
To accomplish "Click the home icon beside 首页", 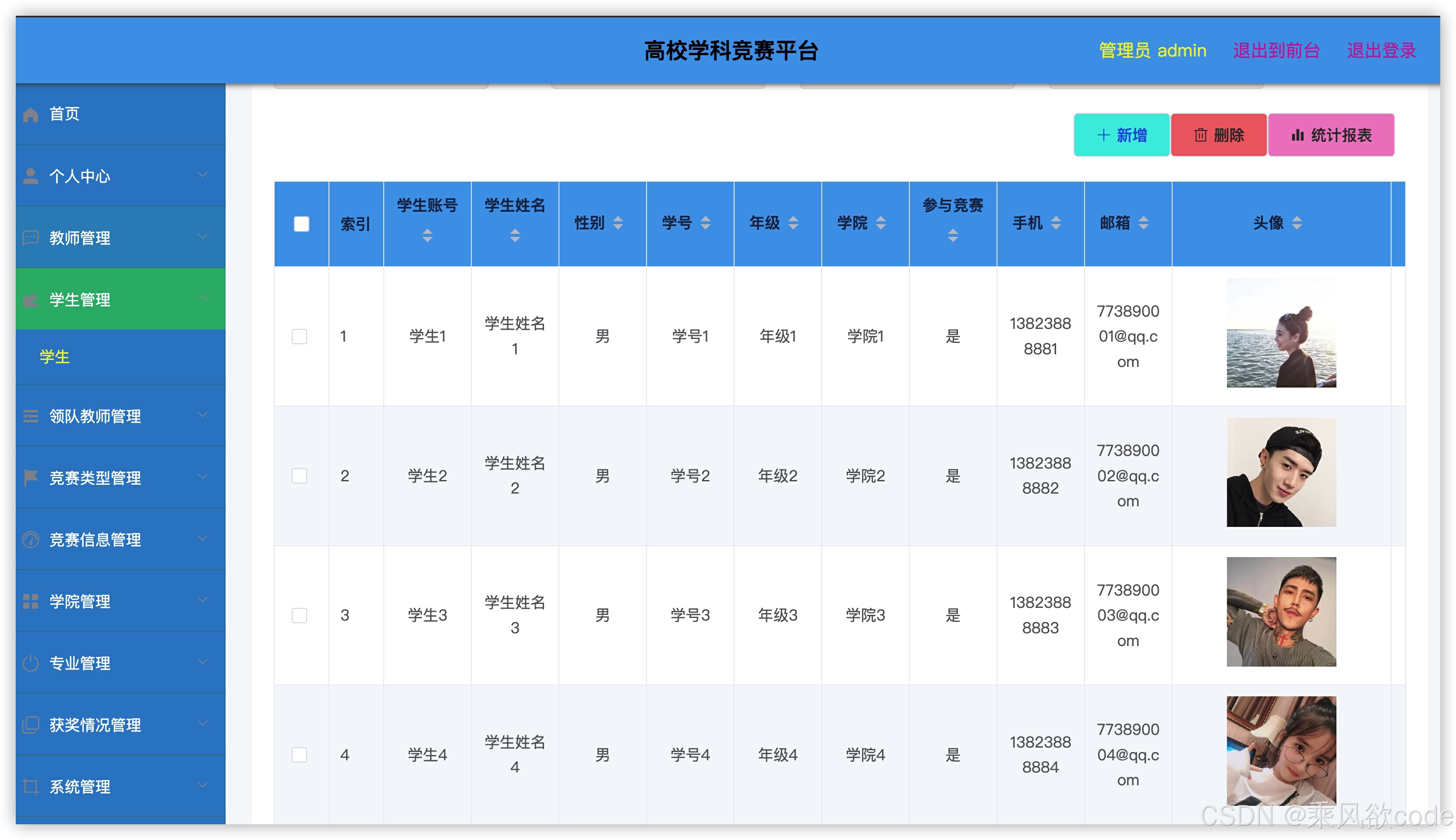I will [31, 115].
